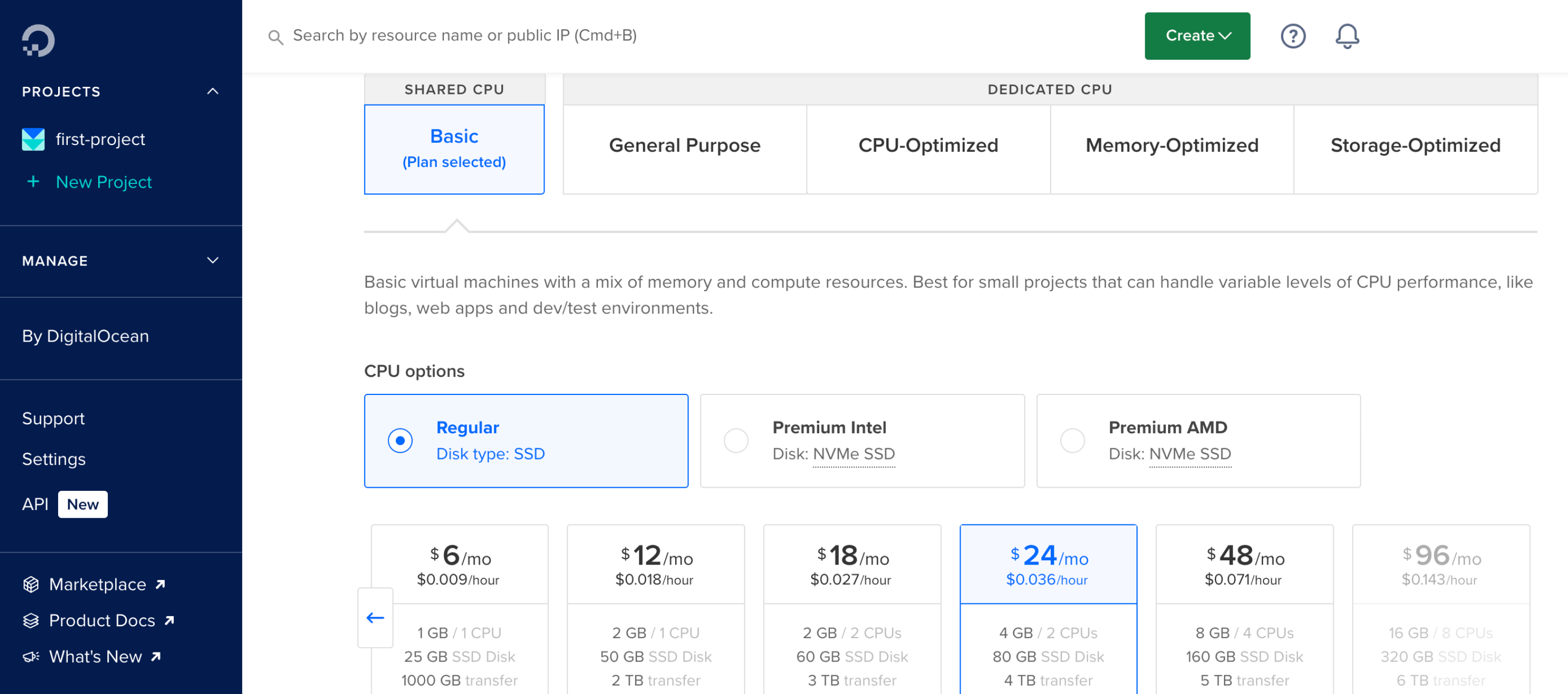1568x694 pixels.
Task: Click the What's New megaphone icon
Action: click(30, 656)
